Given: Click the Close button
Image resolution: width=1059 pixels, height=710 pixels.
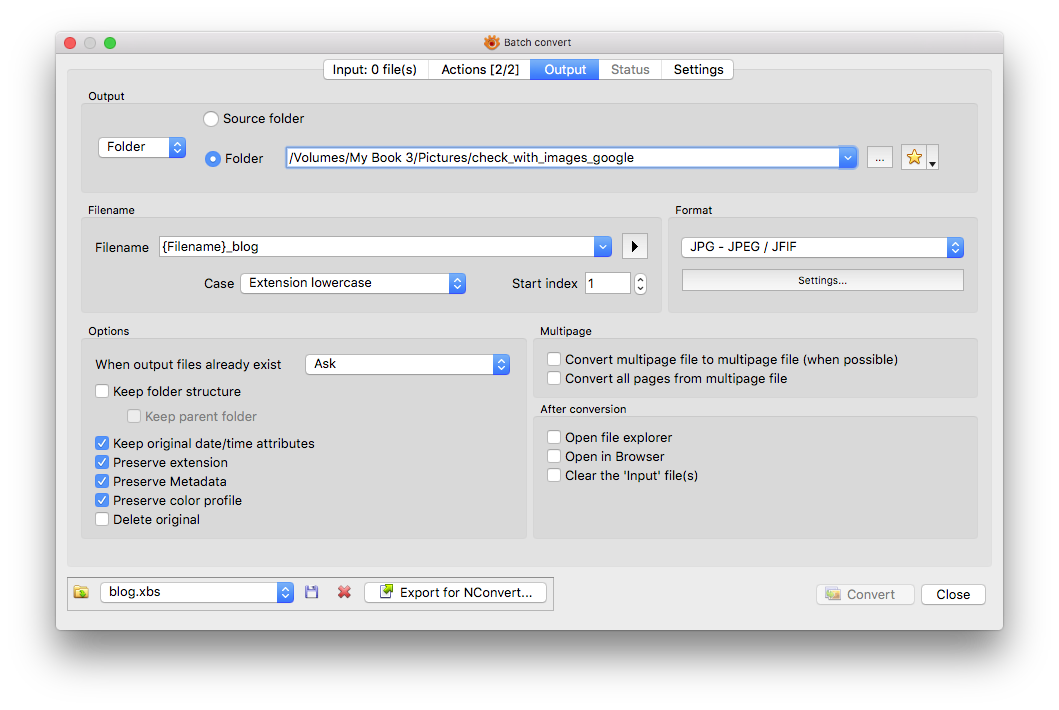Looking at the screenshot, I should tap(953, 594).
